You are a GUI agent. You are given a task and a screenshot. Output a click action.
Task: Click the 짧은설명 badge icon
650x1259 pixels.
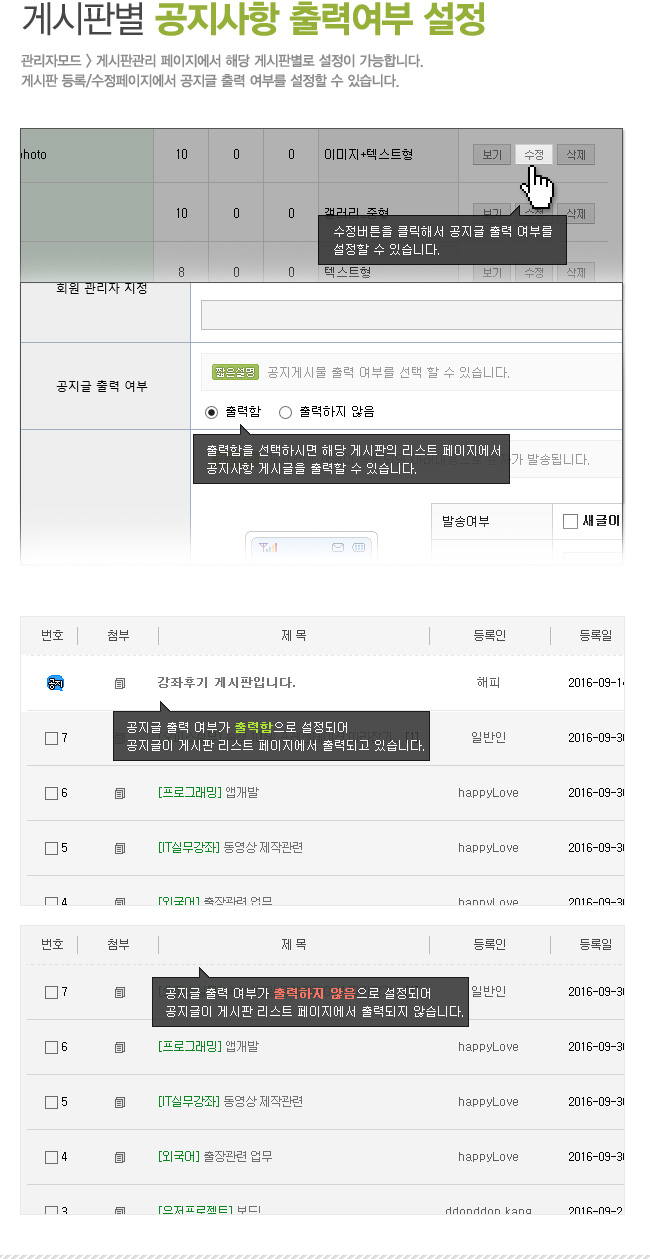[x=236, y=372]
